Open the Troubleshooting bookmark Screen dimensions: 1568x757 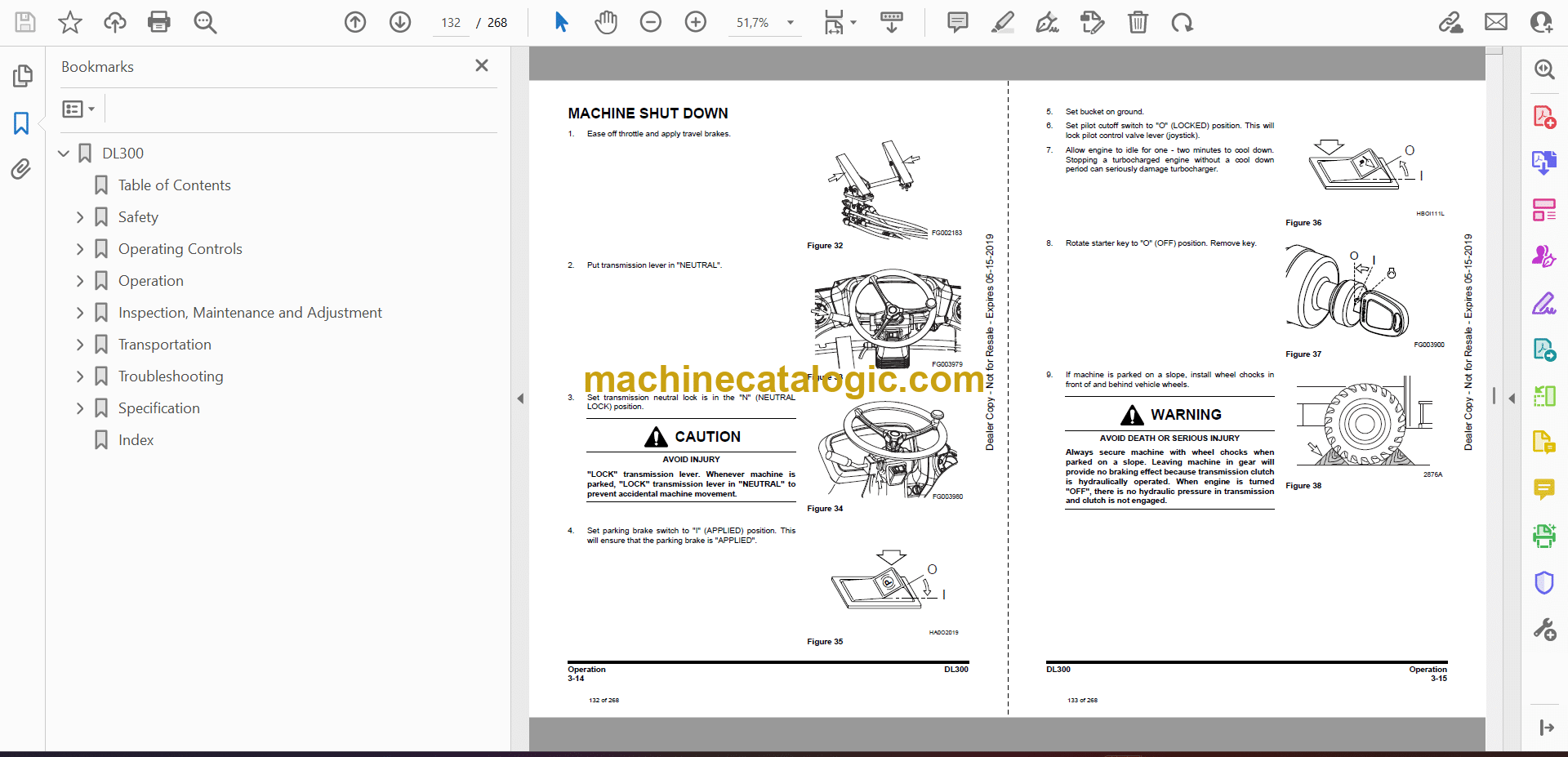point(170,376)
